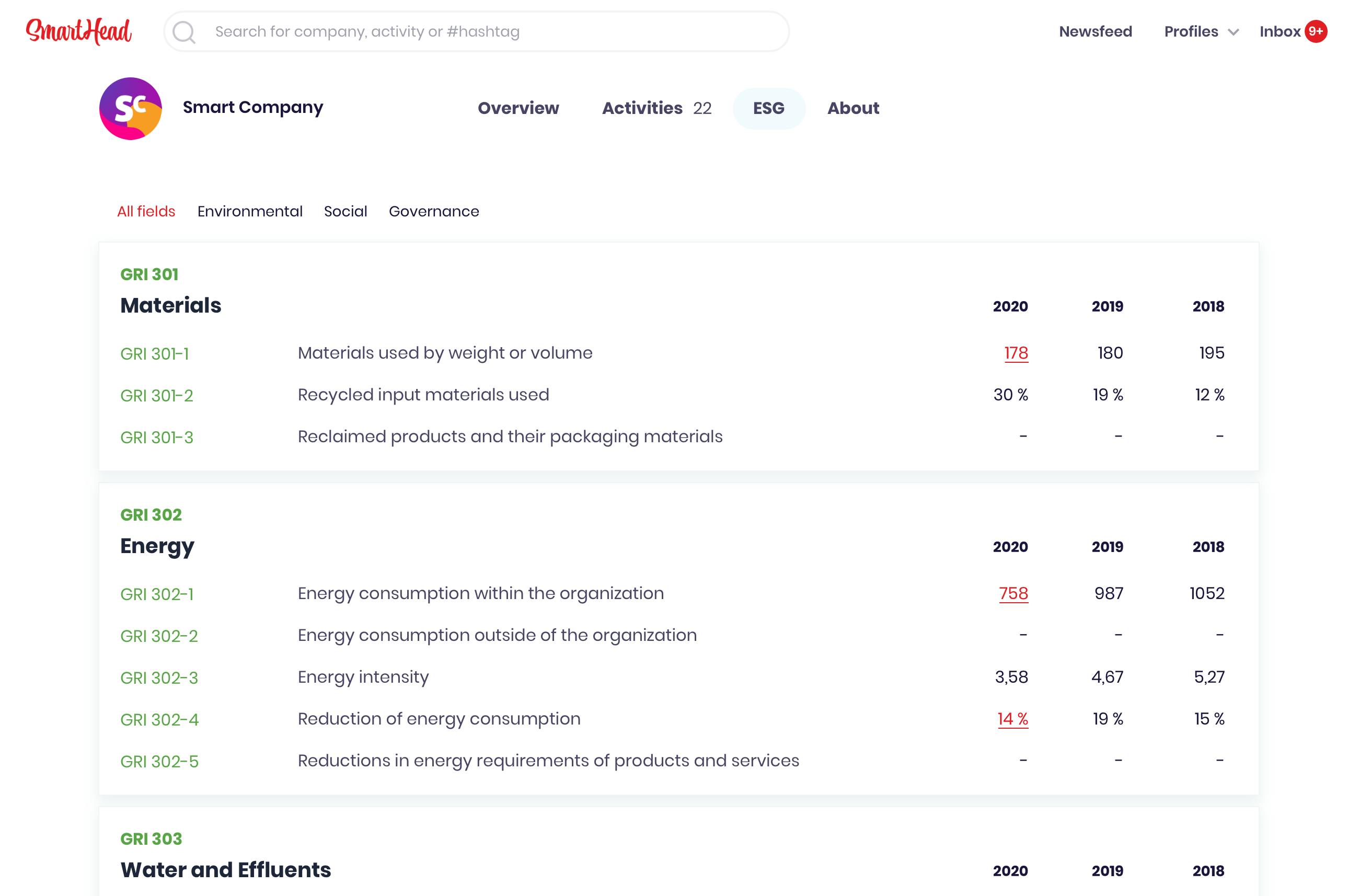
Task: Open the GRI 301-1 indicator code
Action: point(154,354)
